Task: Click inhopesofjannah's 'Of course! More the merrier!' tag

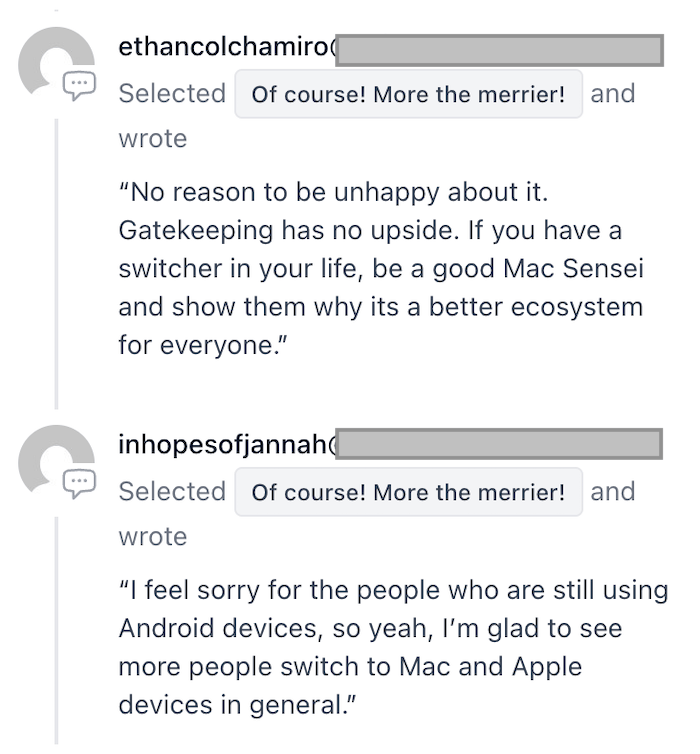Action: 408,493
